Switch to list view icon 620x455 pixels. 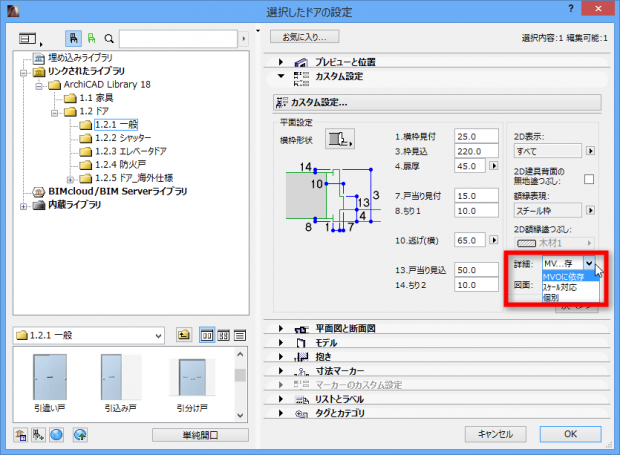click(240, 336)
